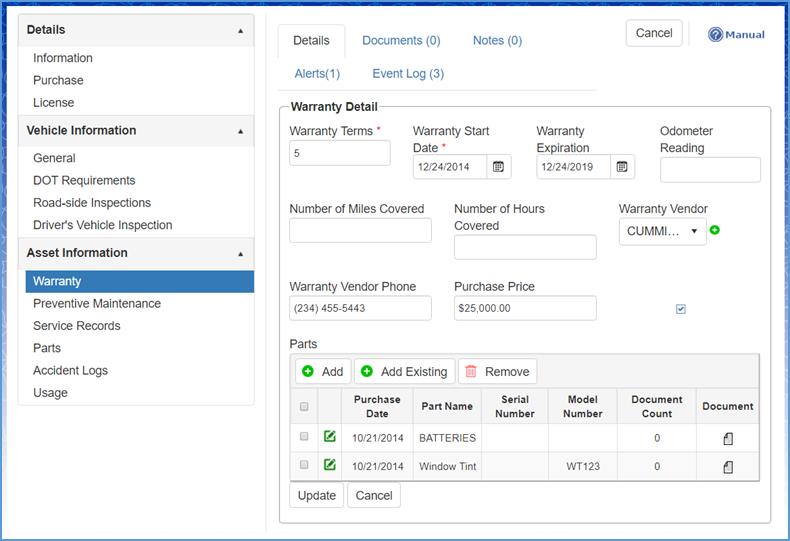Viewport: 790px width, 541px height.
Task: Collapse the Asset Information section
Action: pos(240,254)
